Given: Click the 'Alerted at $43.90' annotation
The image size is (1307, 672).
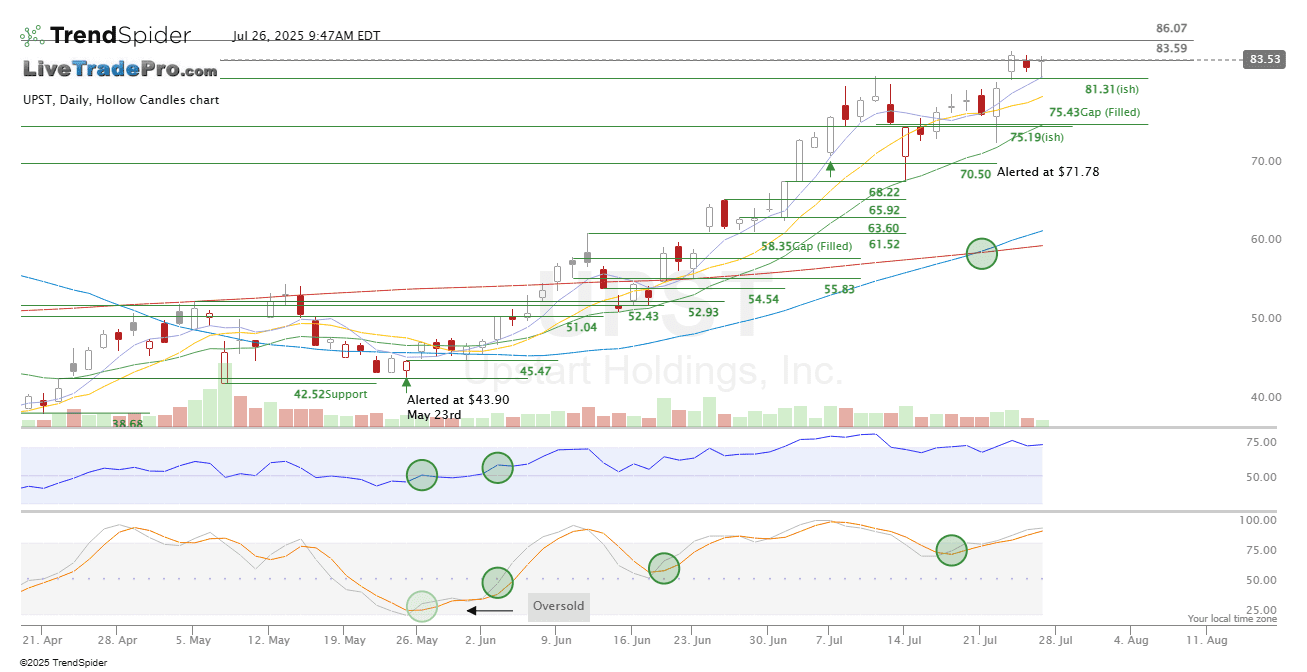Looking at the screenshot, I should (x=458, y=399).
